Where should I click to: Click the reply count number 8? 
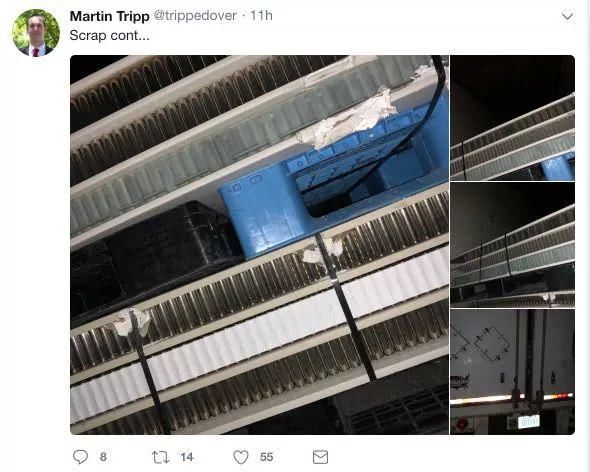(103, 457)
